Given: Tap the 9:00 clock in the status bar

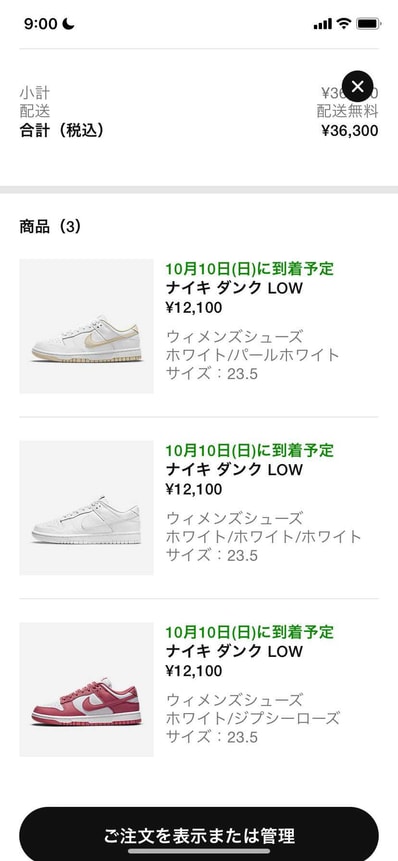Looking at the screenshot, I should pyautogui.click(x=41, y=24).
